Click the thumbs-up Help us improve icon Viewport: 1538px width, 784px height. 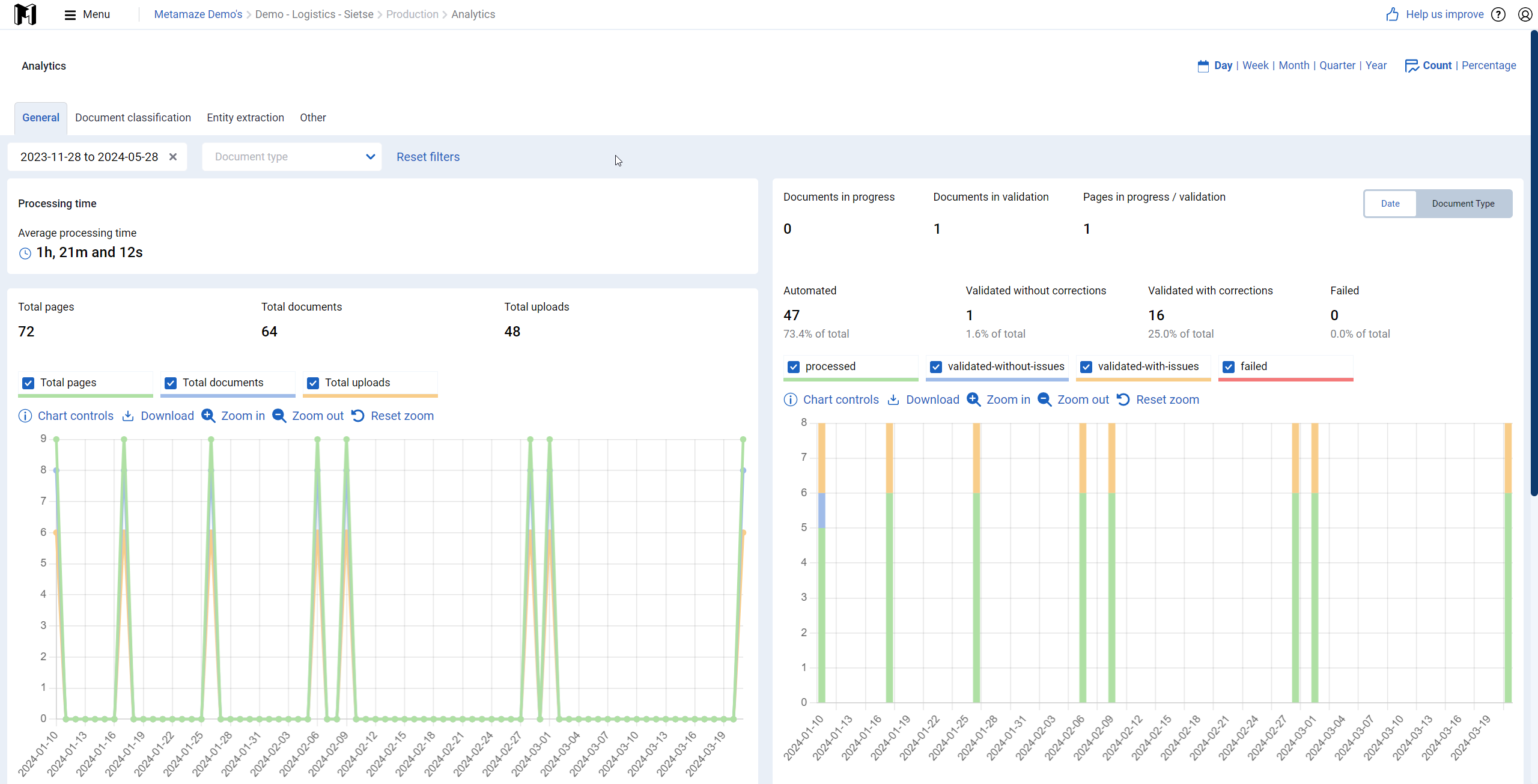tap(1392, 14)
